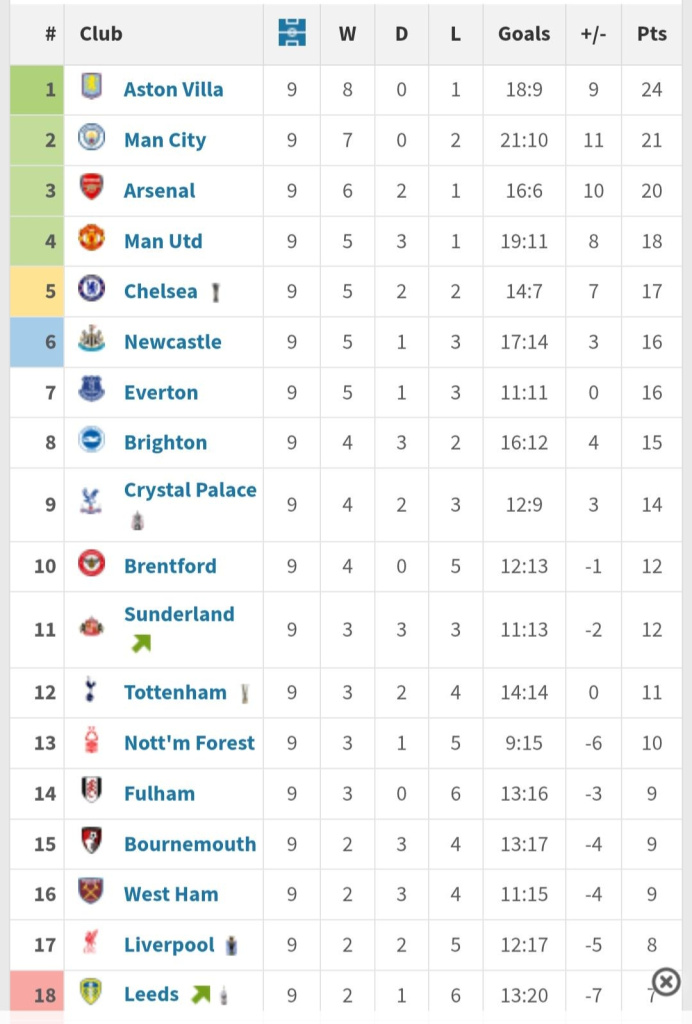Click the Man Utd club crest
This screenshot has height=1024, width=692.
point(91,240)
